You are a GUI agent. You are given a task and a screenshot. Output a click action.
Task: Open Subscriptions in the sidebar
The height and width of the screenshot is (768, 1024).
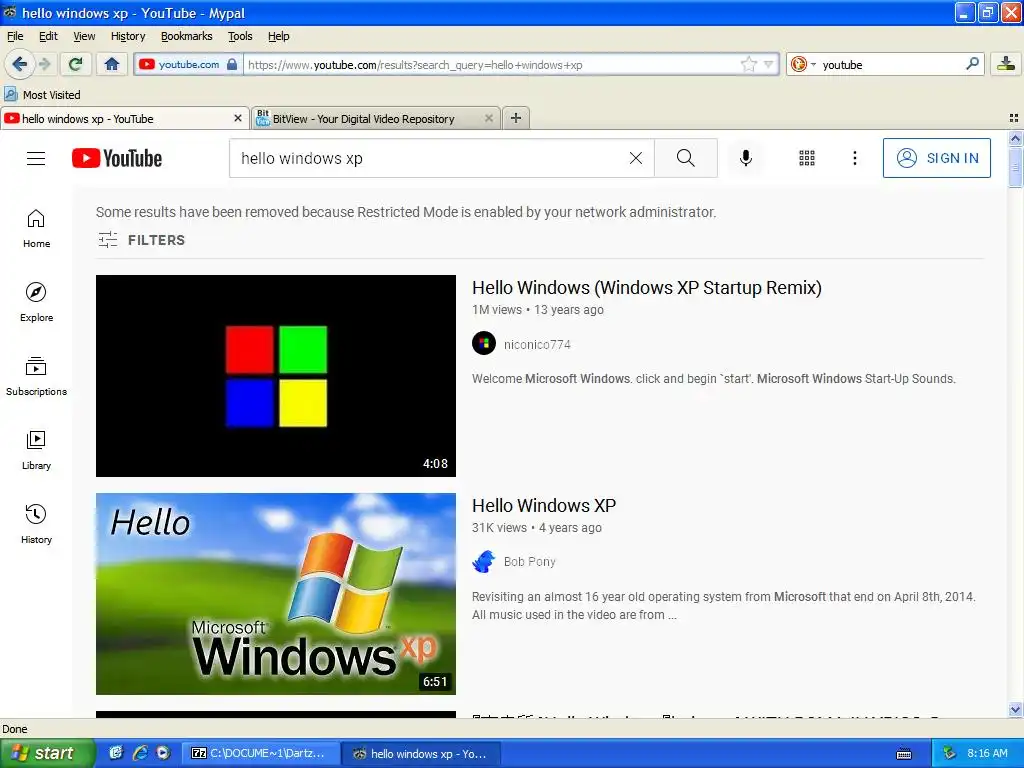[x=37, y=376]
